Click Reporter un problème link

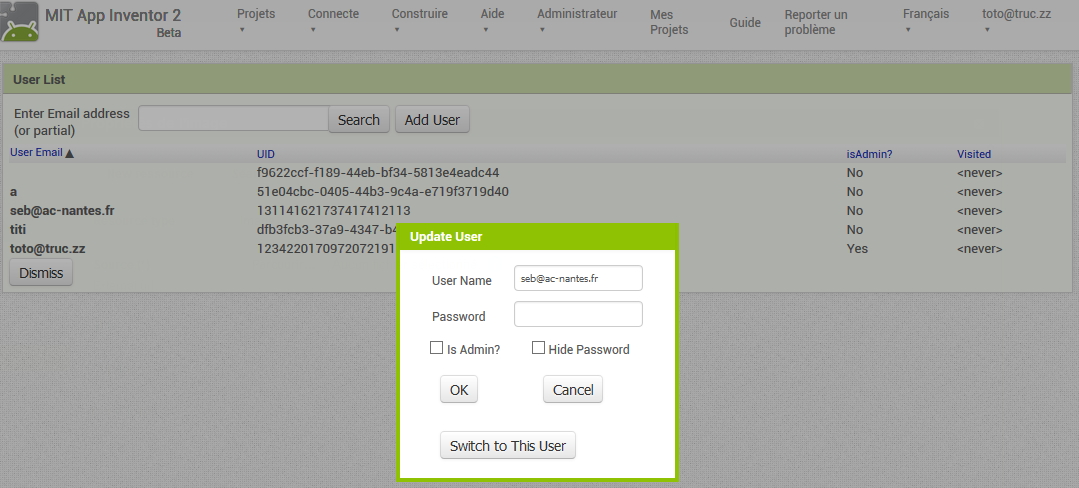tap(815, 22)
